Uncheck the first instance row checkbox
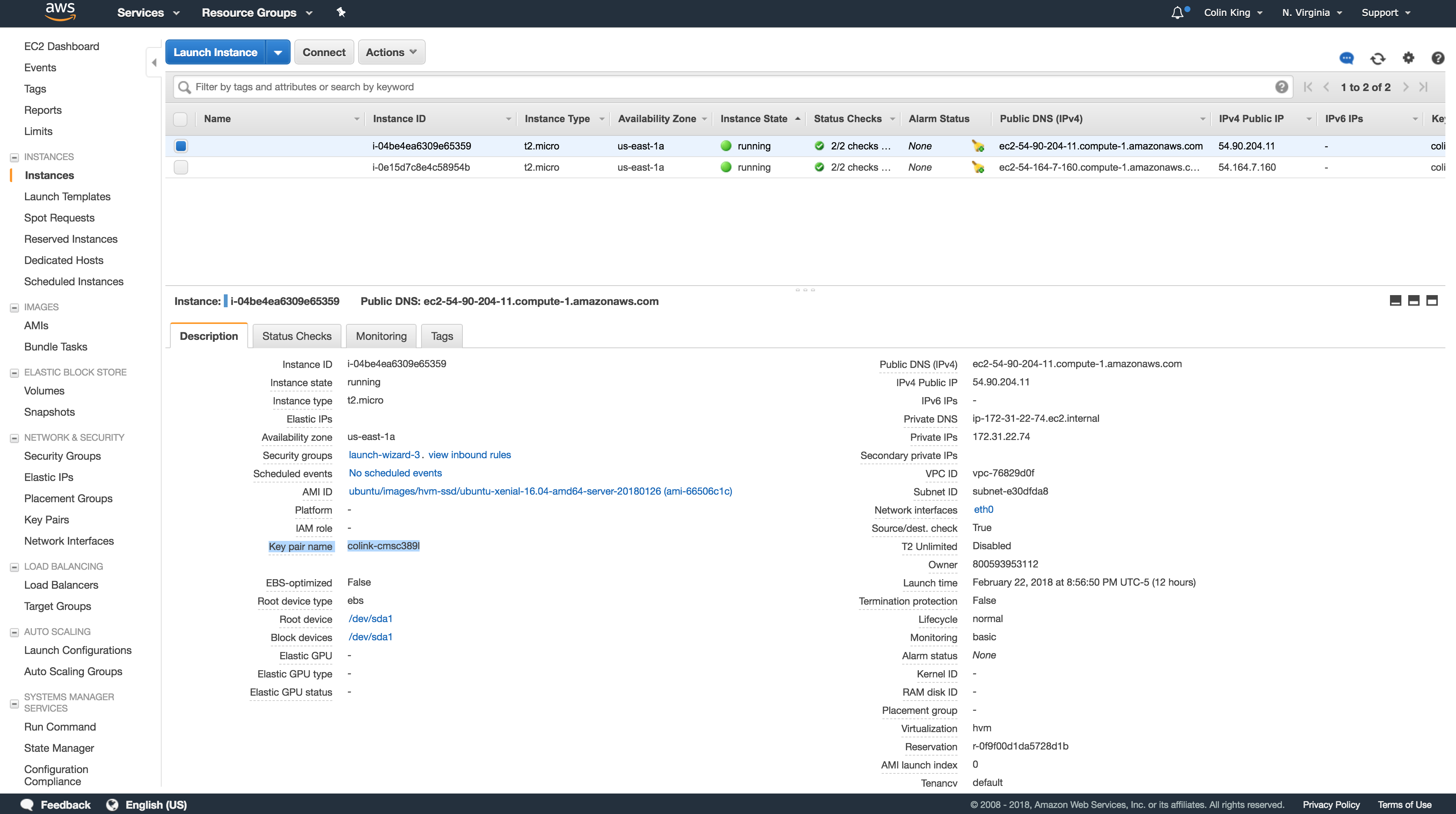The image size is (1456, 814). pos(181,146)
